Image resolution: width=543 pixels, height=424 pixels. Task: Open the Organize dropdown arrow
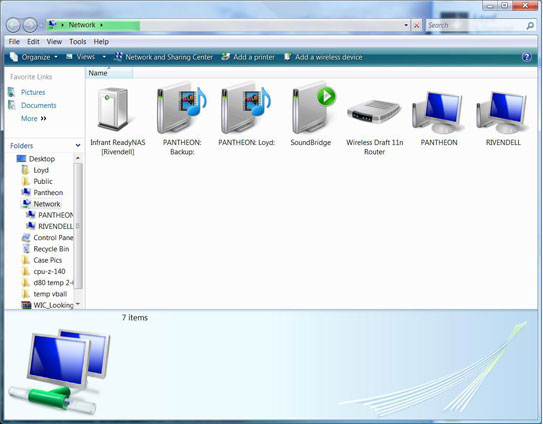pyautogui.click(x=56, y=57)
